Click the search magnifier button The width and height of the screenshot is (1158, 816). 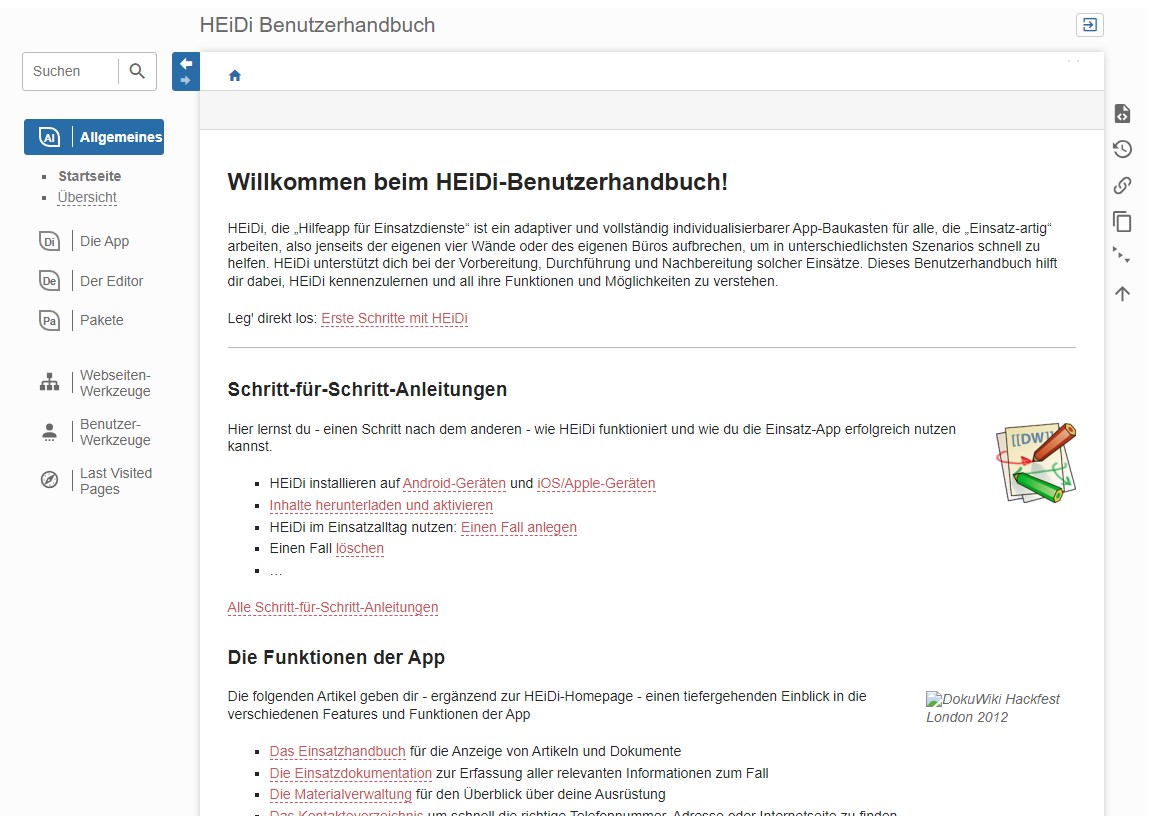138,71
